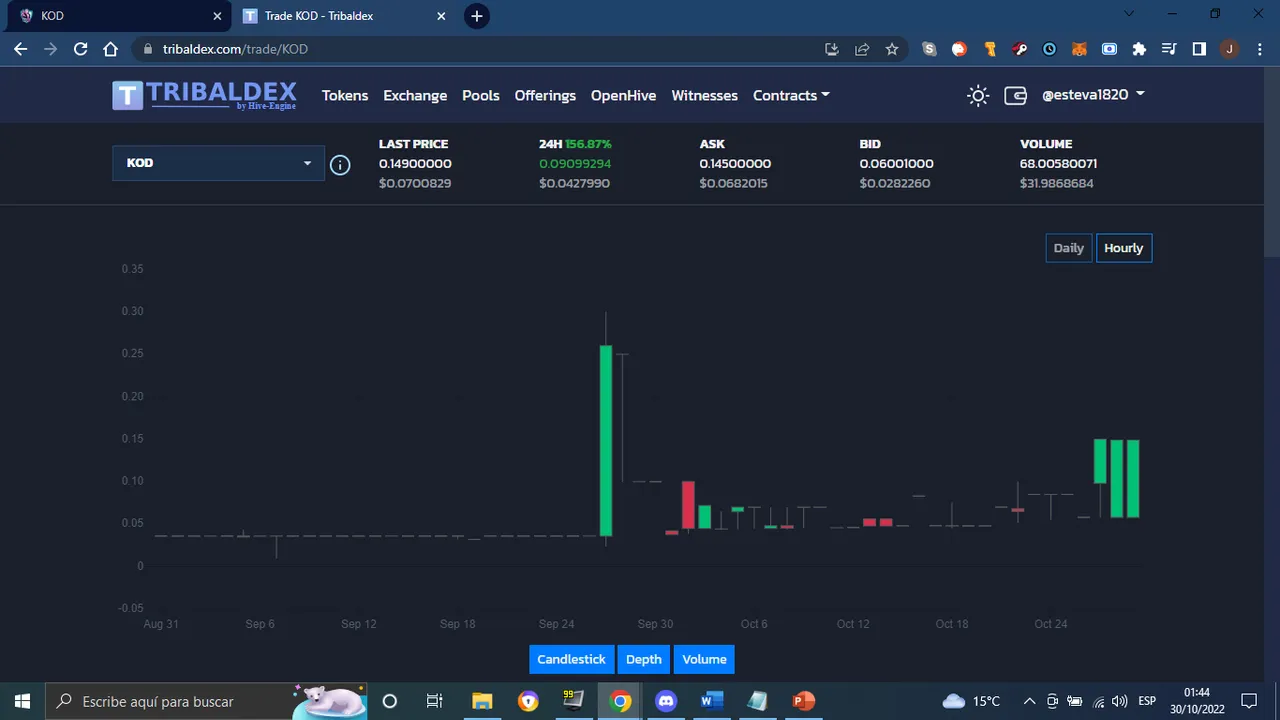Select the Trade KOD - Tribaldex tab
Viewport: 1280px width, 720px height.
[345, 16]
